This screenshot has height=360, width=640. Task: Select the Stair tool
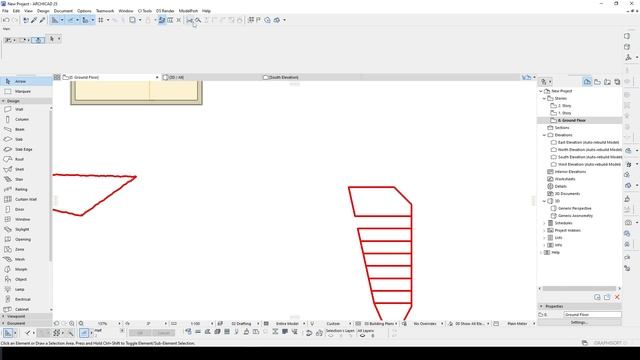point(26,179)
